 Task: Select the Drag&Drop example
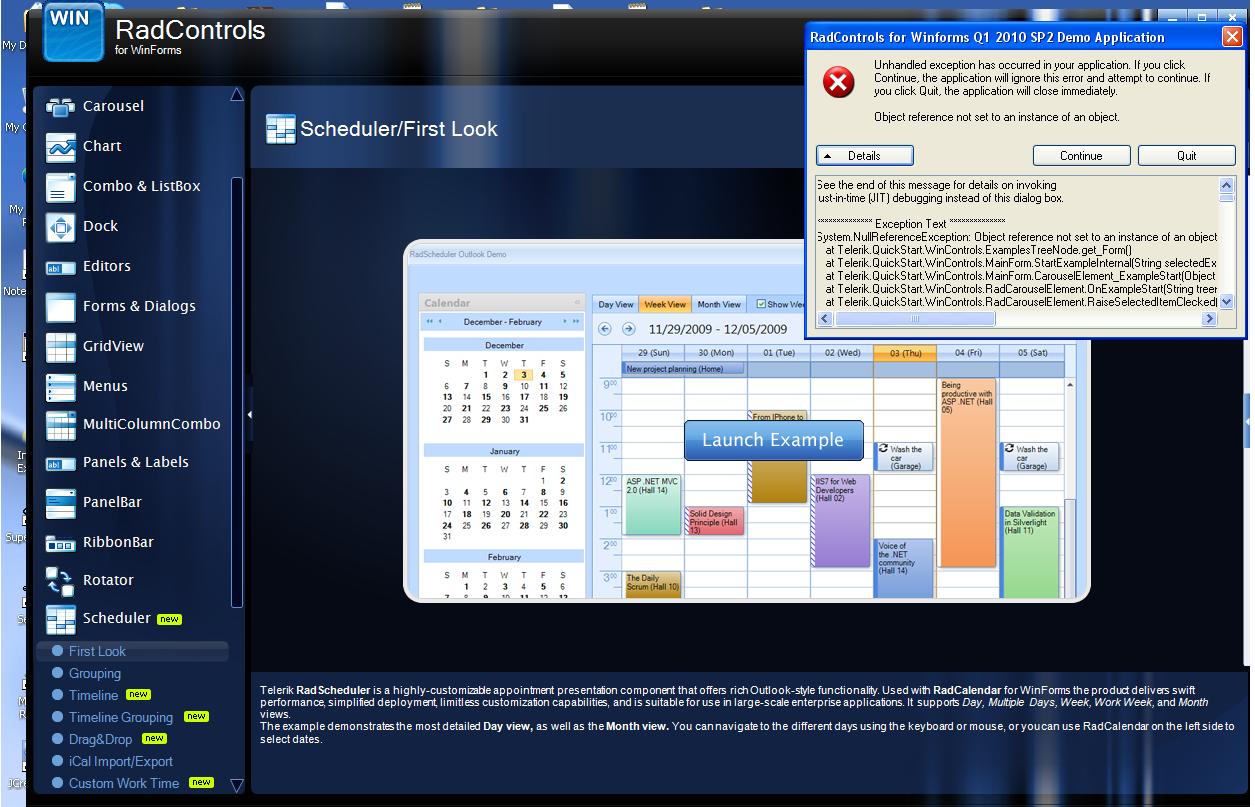[x=100, y=739]
